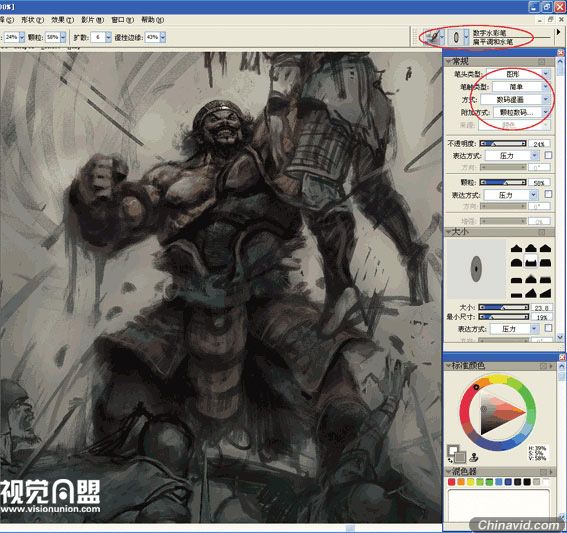Open brush selector flyout arrow at far right
The image size is (567, 533).
click(x=558, y=32)
